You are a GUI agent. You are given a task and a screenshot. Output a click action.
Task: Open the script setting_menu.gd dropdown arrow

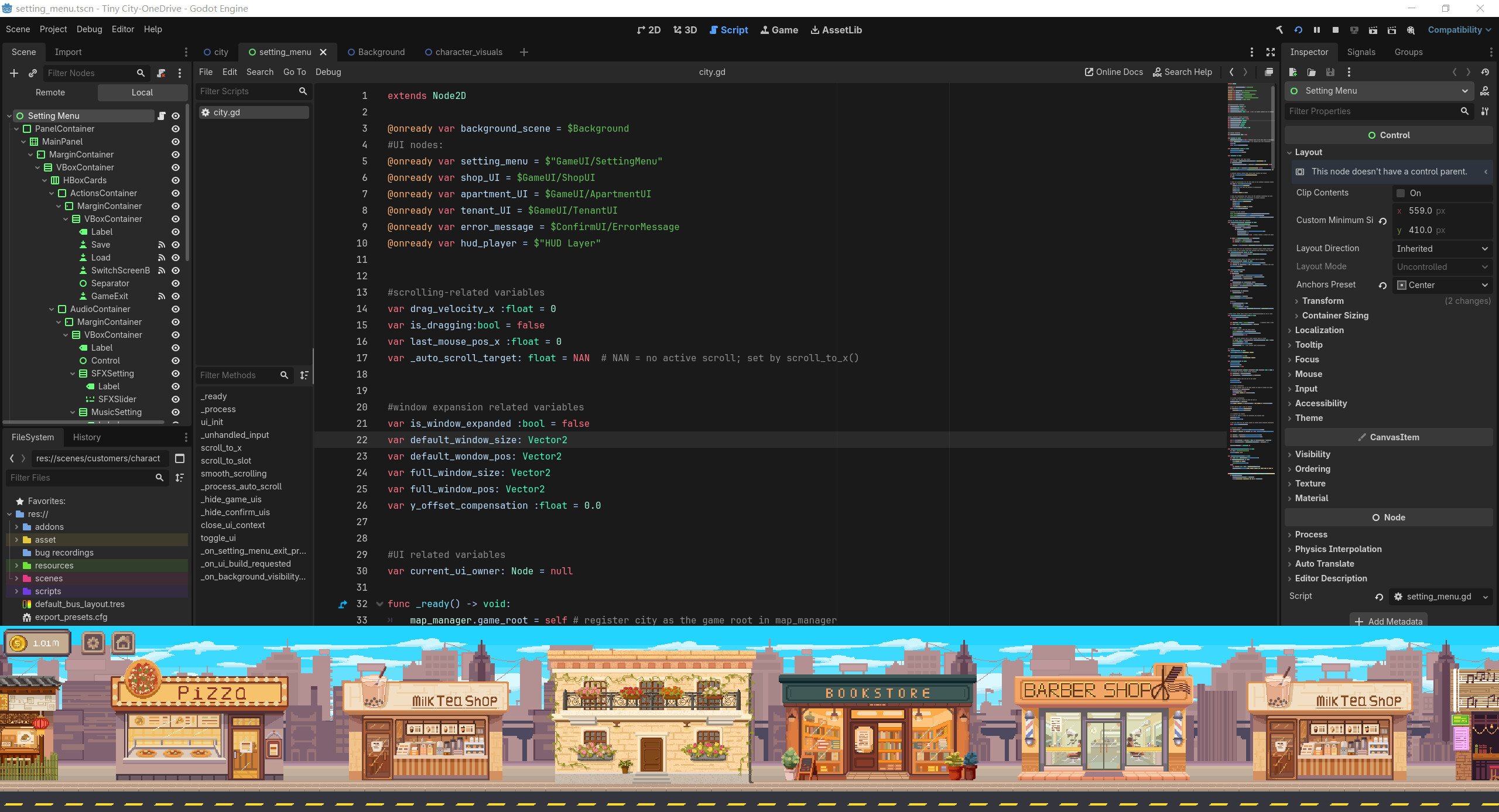click(x=1486, y=597)
